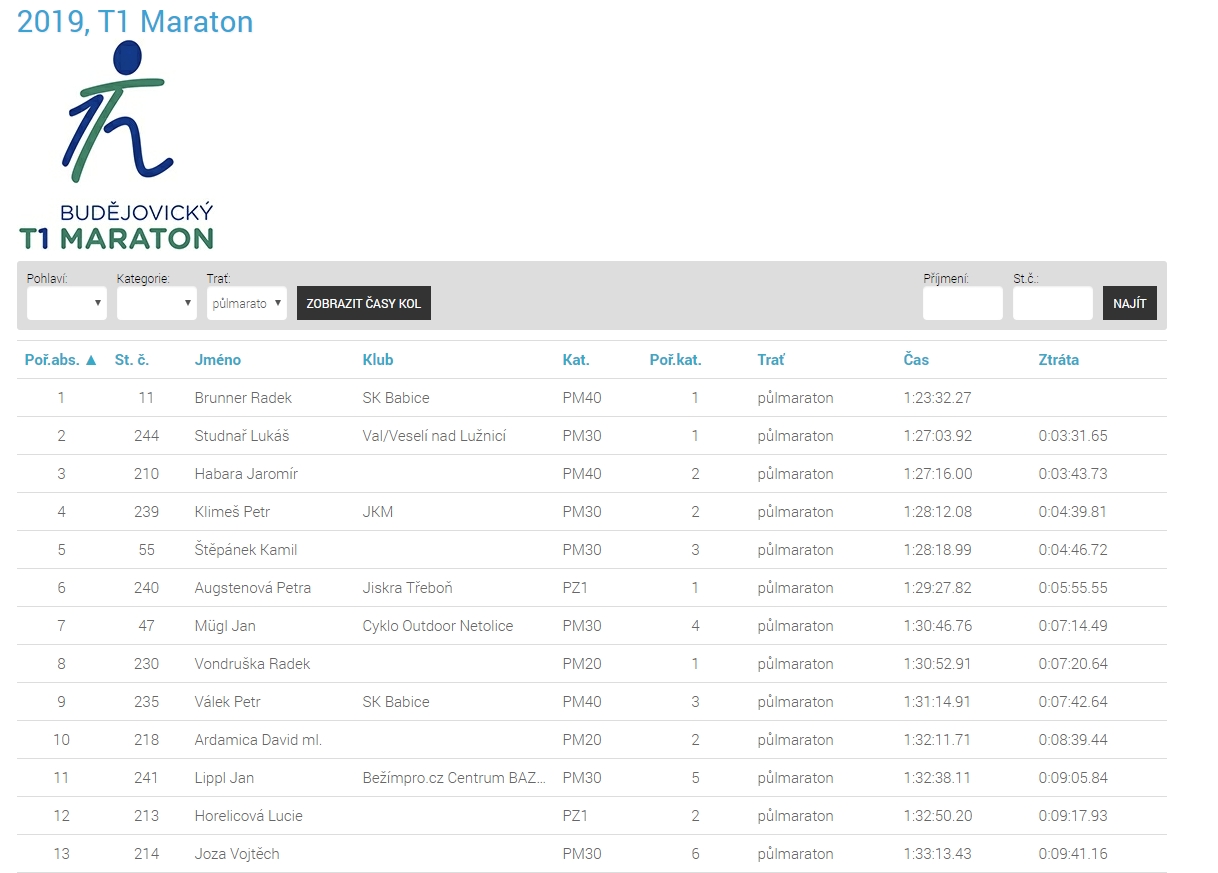1218x873 pixels.
Task: Focus the Příjmení input field
Action: pos(963,303)
